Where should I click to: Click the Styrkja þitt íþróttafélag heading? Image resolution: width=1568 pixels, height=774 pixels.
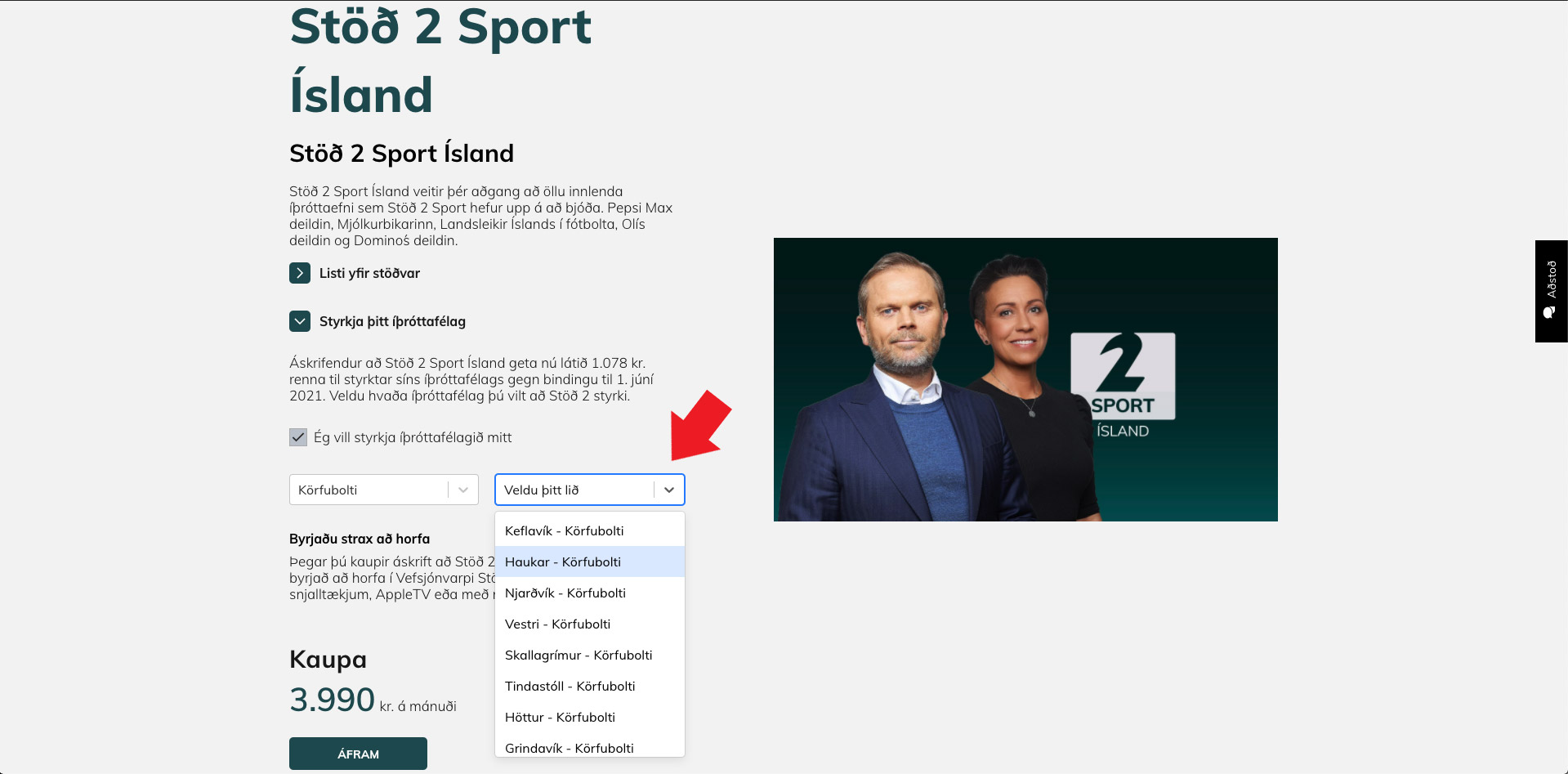click(392, 321)
